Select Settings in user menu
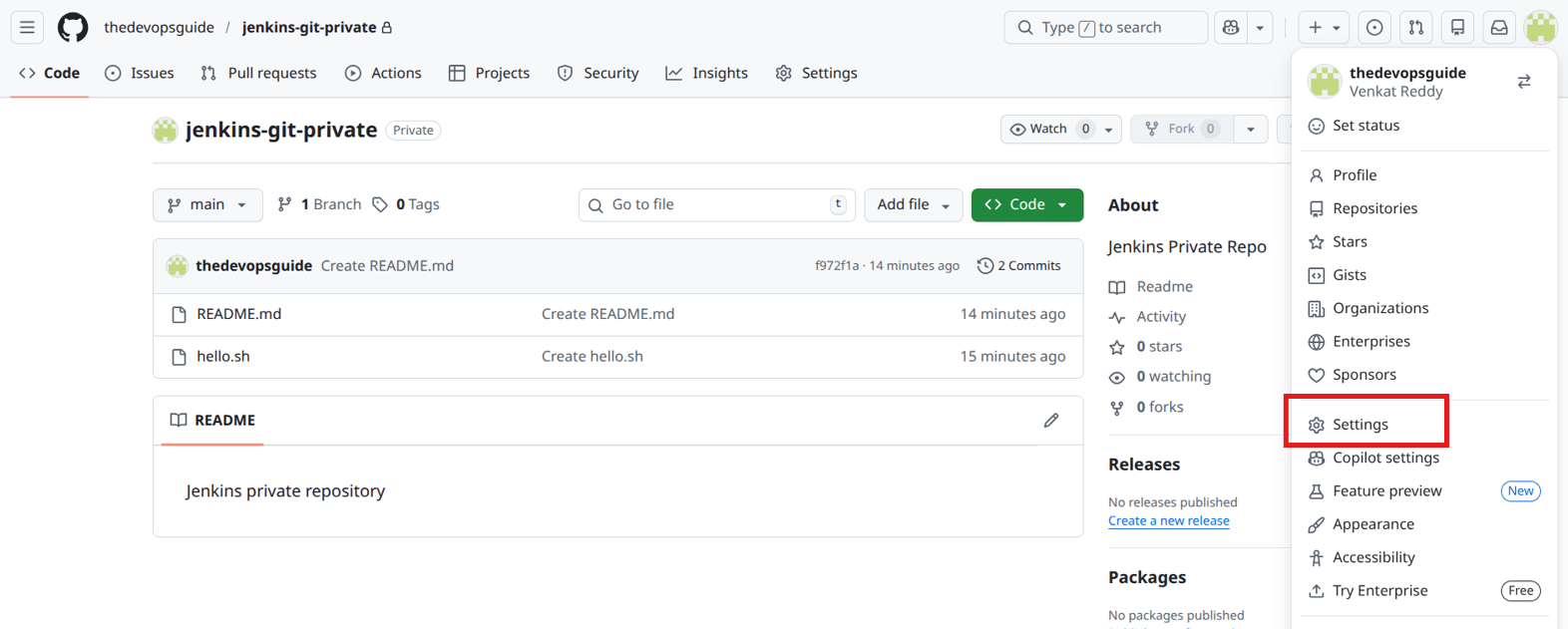1568x629 pixels. tap(1424, 425)
